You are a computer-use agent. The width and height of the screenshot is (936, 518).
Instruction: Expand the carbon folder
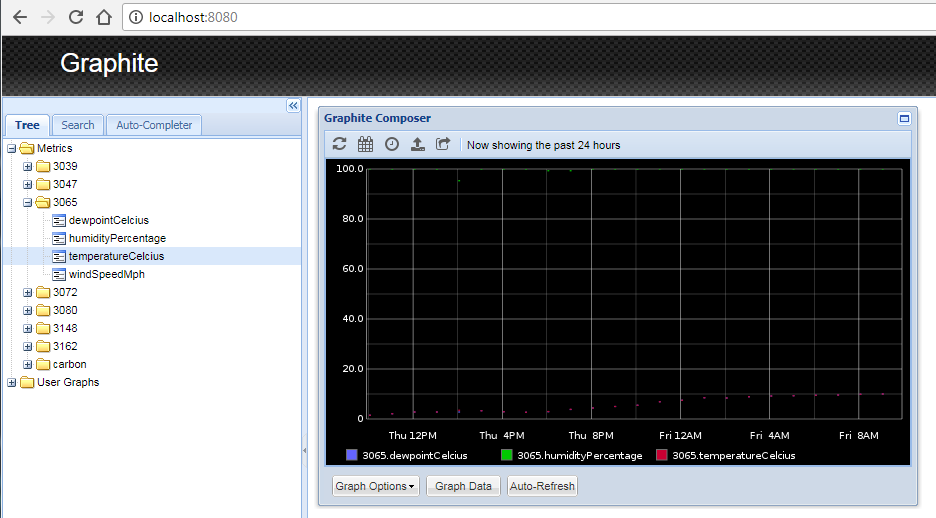coord(28,365)
